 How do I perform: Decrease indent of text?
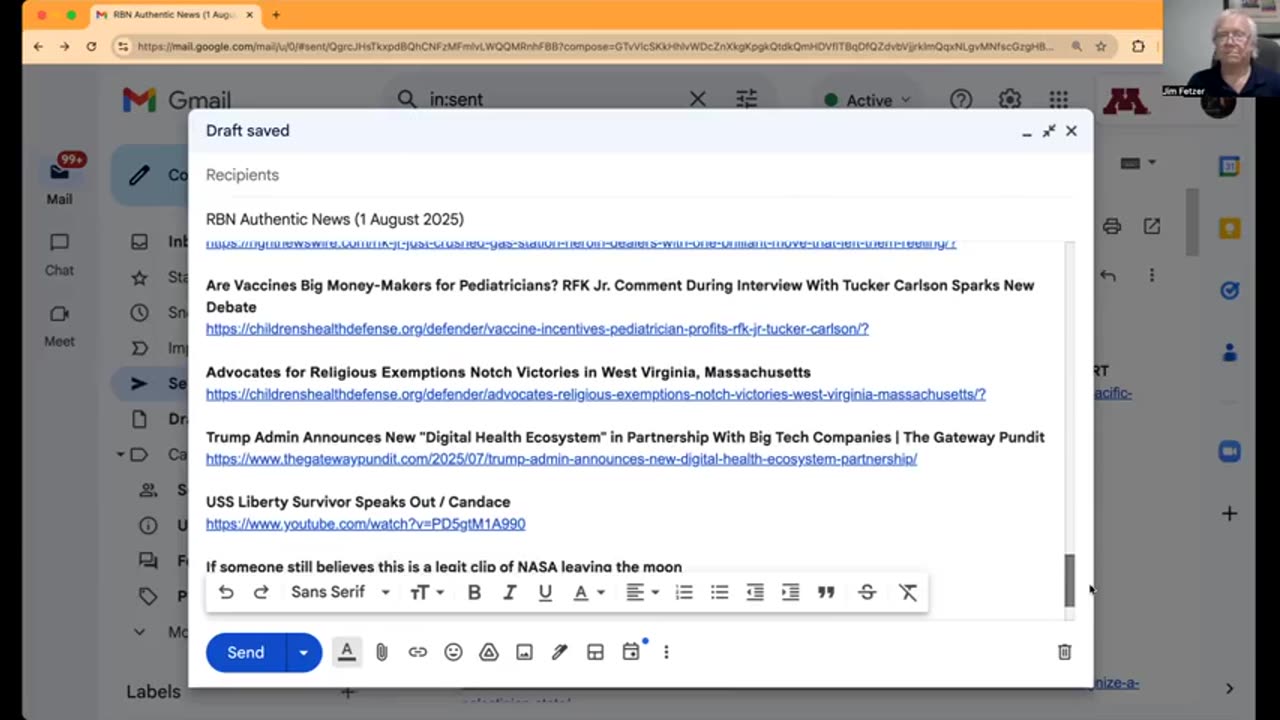click(x=755, y=592)
